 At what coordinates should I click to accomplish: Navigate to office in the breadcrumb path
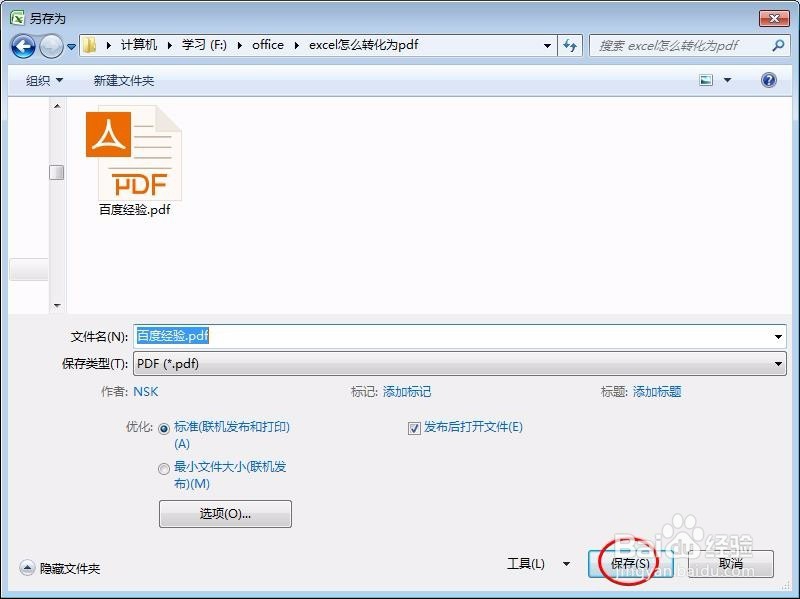click(x=268, y=45)
